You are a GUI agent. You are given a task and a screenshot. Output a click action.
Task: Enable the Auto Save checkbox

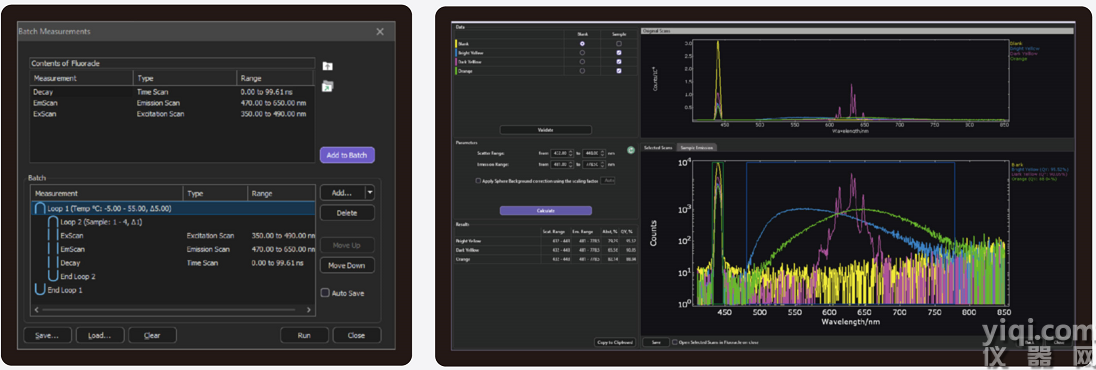pos(325,293)
